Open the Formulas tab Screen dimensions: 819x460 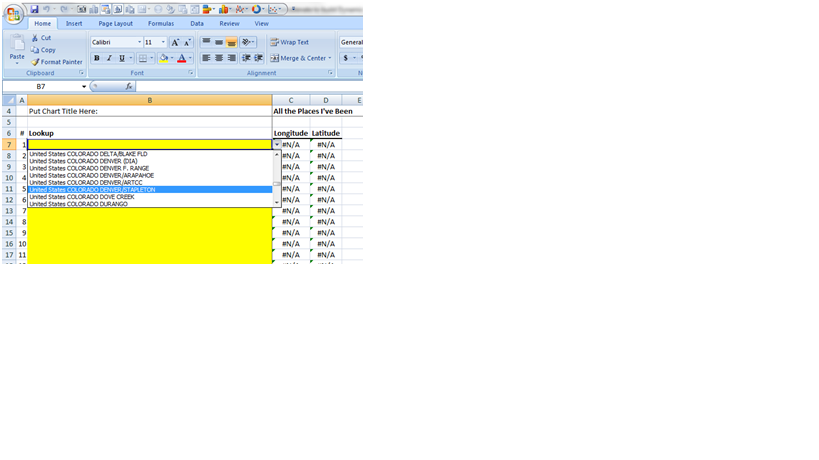[x=161, y=23]
